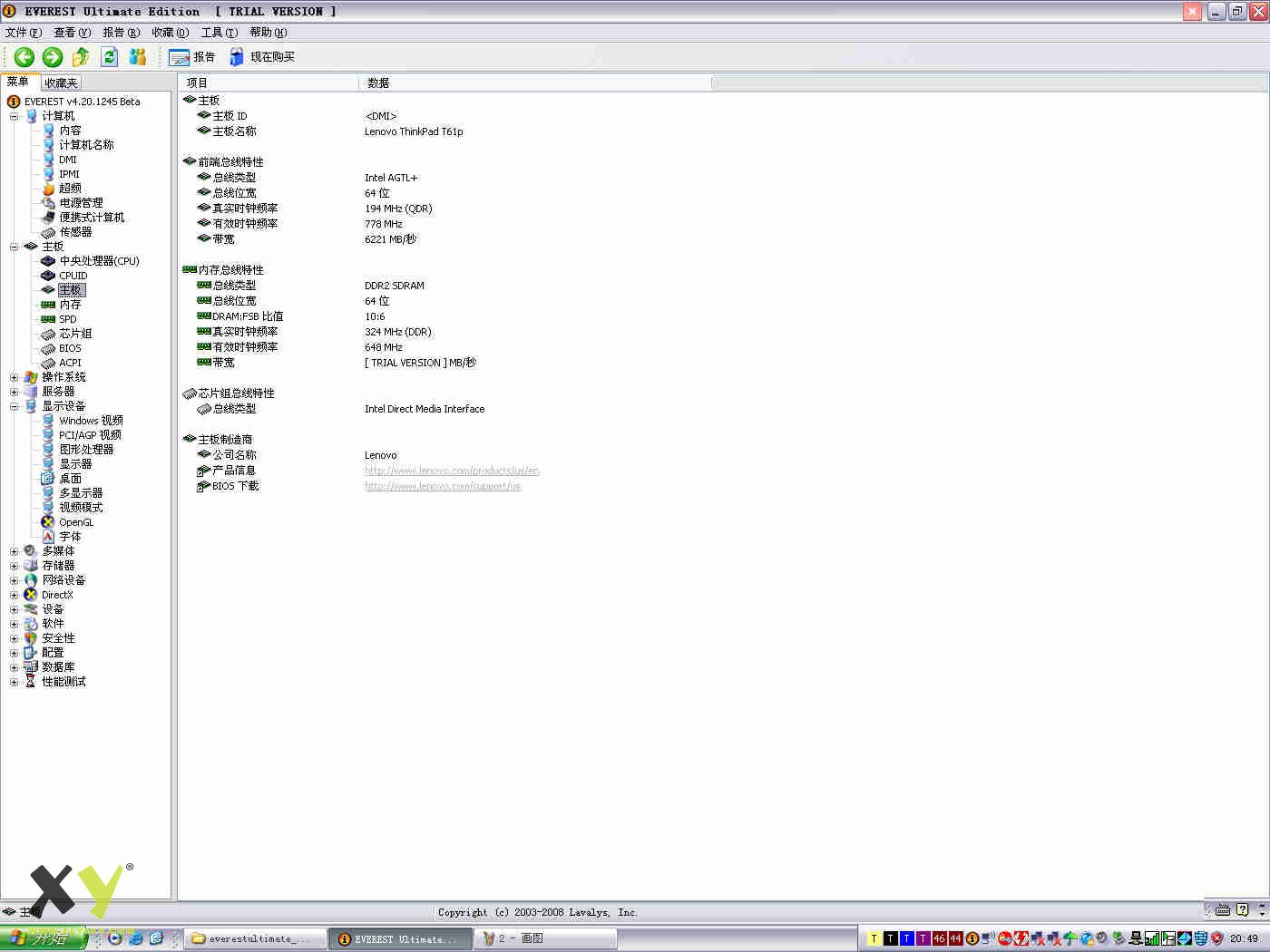This screenshot has height=952, width=1270.
Task: Open the Lenovo BIOS download support link
Action: (443, 486)
